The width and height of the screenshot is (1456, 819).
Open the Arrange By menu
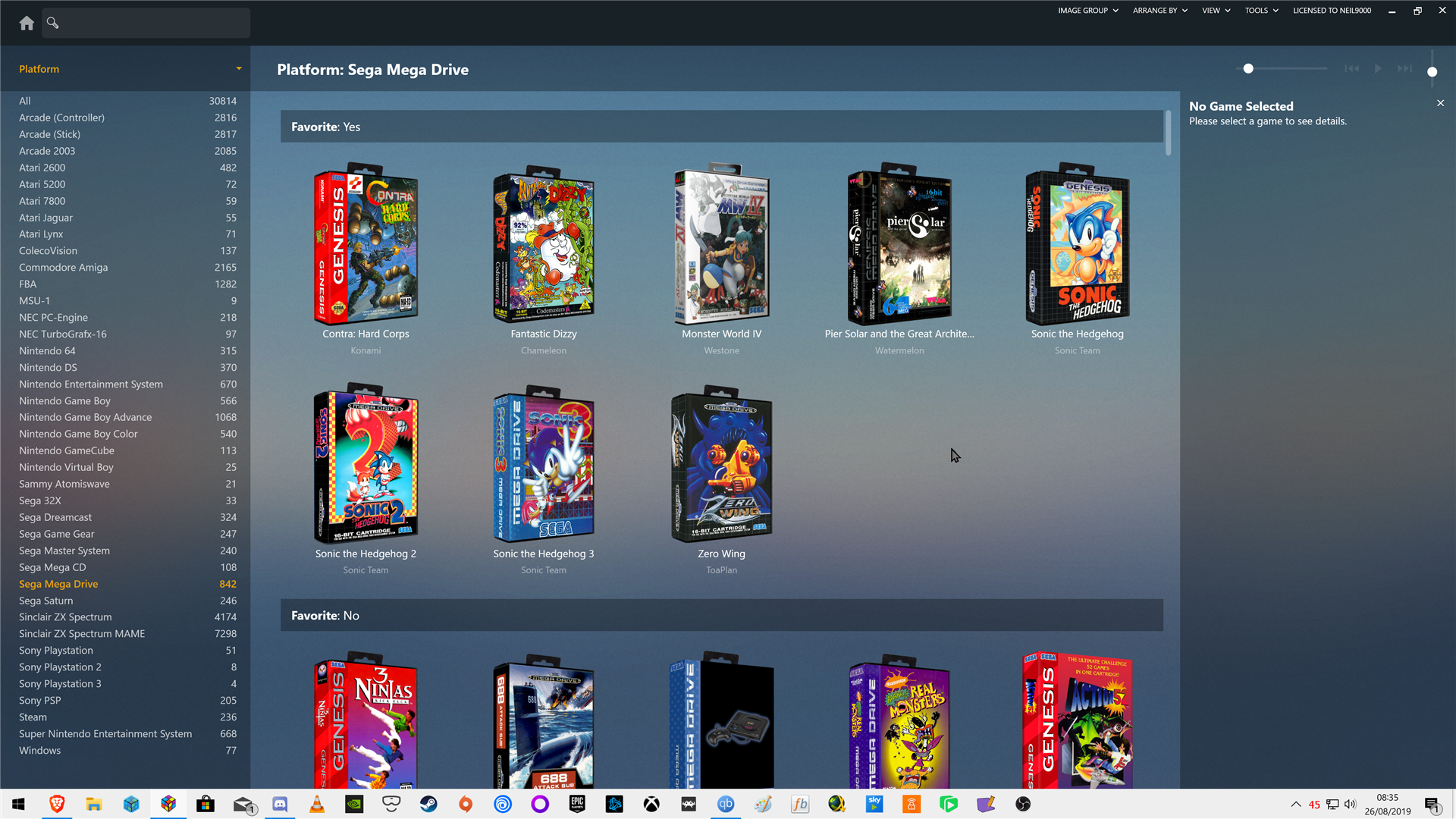[1159, 11]
